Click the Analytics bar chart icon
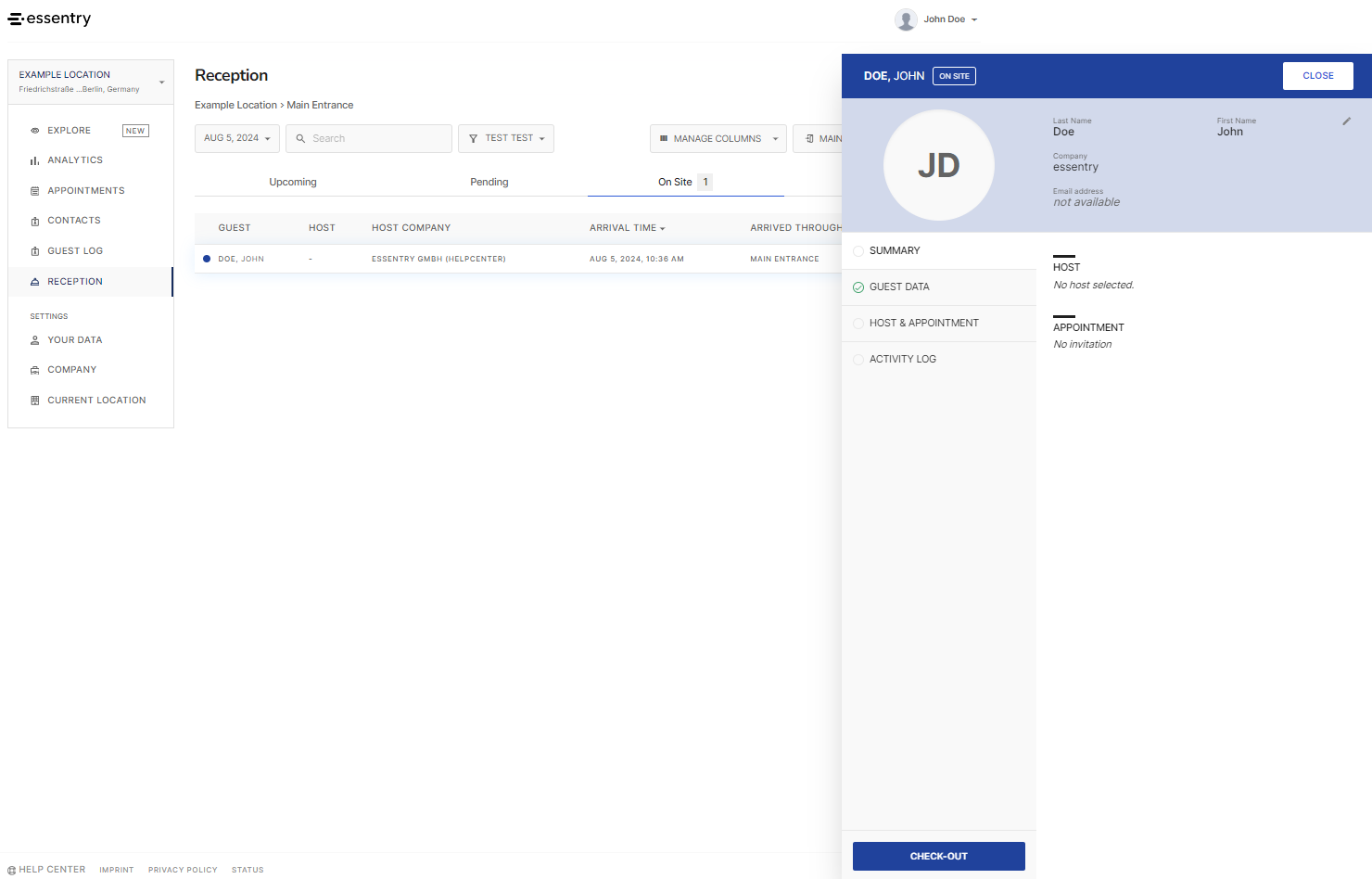Image resolution: width=1372 pixels, height=879 pixels. pyautogui.click(x=35, y=160)
